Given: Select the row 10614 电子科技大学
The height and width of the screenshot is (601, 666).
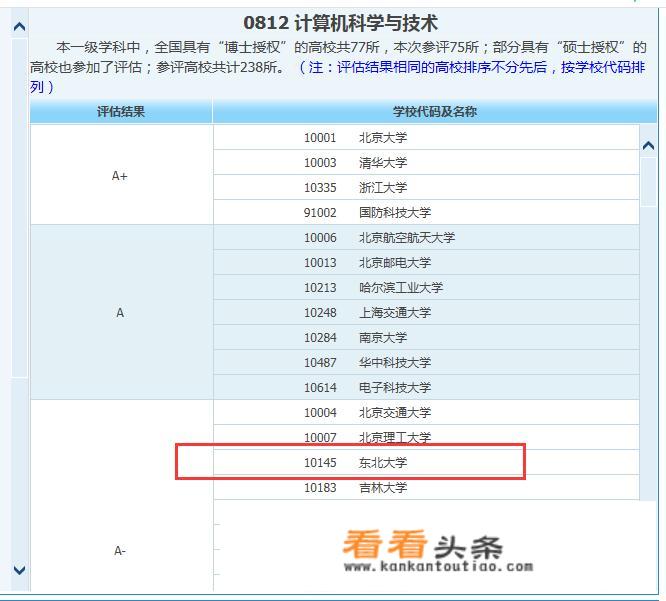Looking at the screenshot, I should pyautogui.click(x=426, y=387).
